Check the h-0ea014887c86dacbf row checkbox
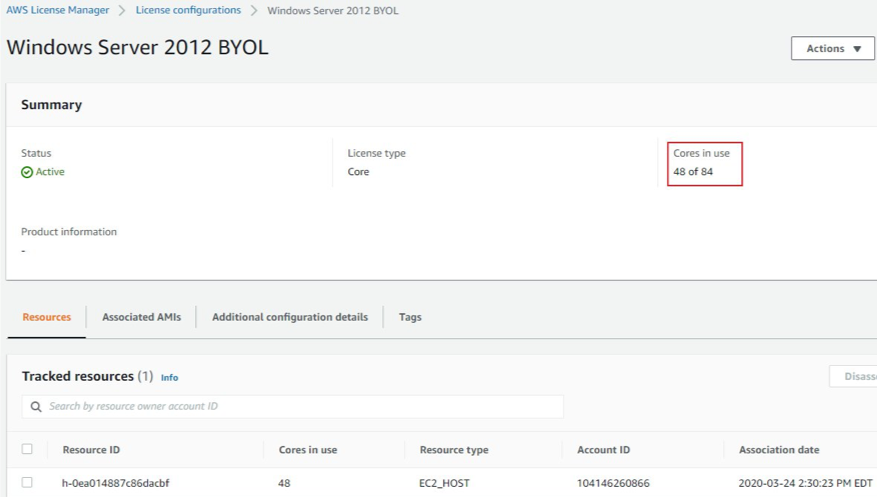 point(27,482)
